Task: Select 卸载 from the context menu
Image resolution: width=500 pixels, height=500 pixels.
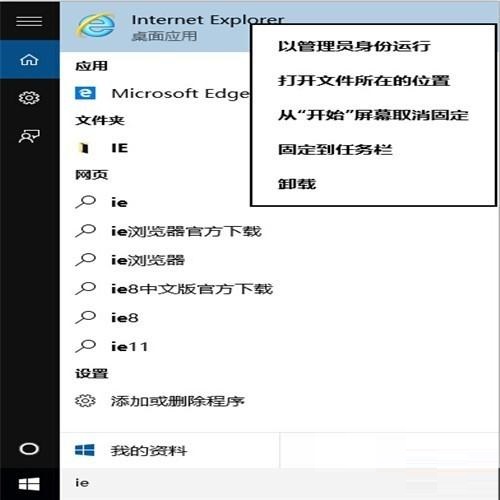Action: pos(297,184)
